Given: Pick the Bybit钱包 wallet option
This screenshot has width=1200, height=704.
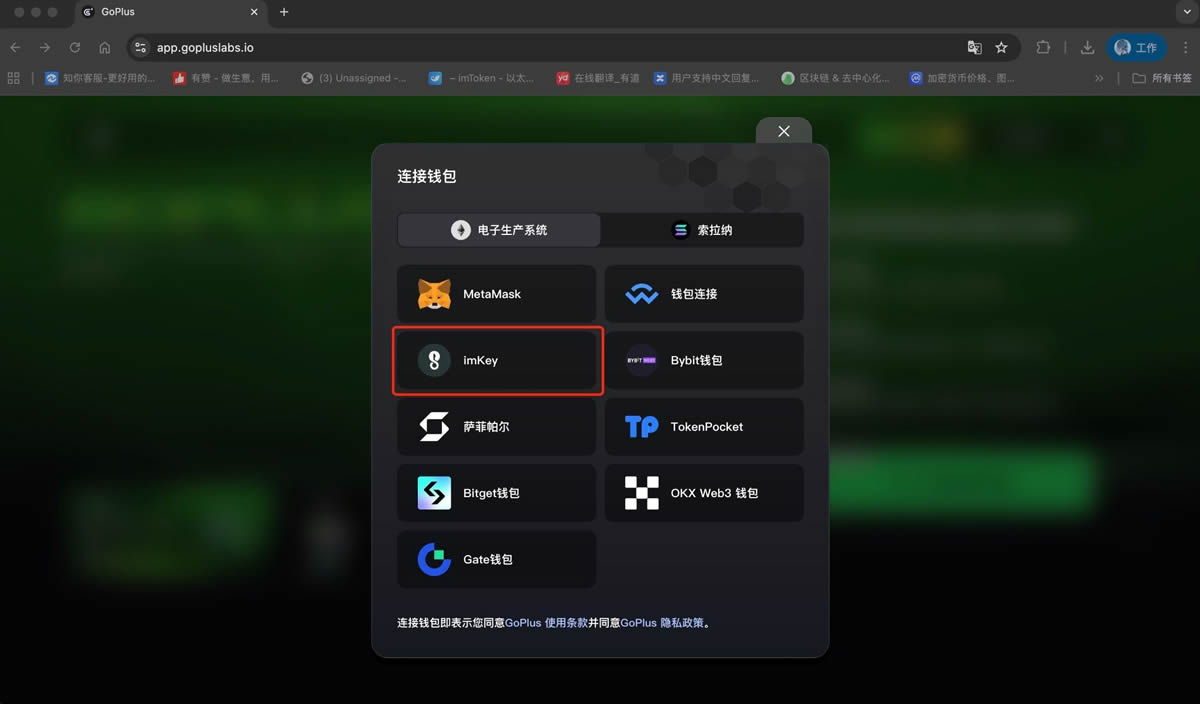Looking at the screenshot, I should (704, 360).
